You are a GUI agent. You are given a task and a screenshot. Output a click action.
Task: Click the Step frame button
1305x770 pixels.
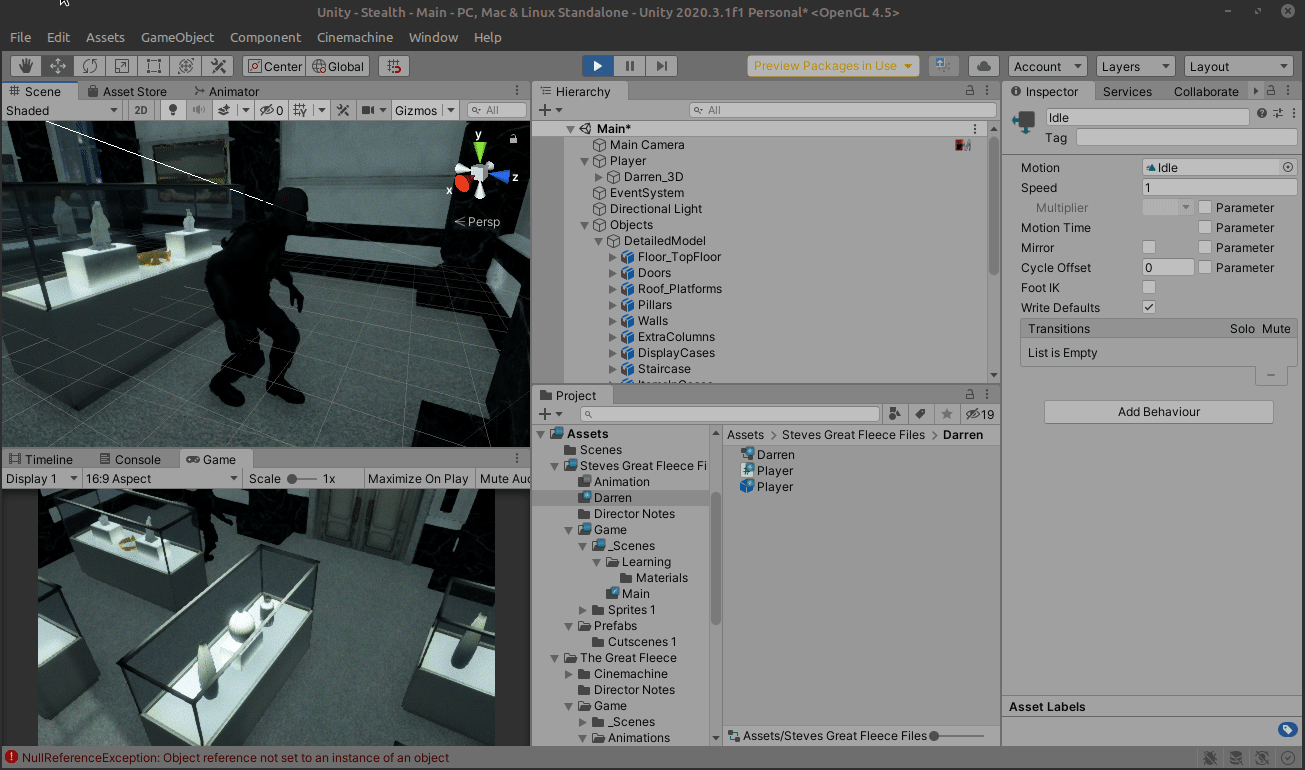coord(661,66)
